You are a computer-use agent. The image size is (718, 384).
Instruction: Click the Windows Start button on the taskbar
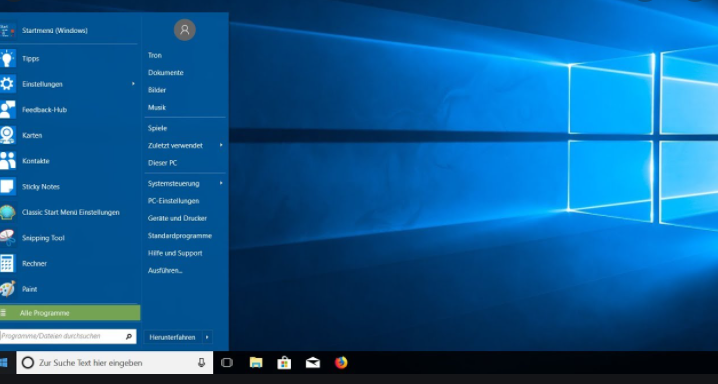pos(4,363)
